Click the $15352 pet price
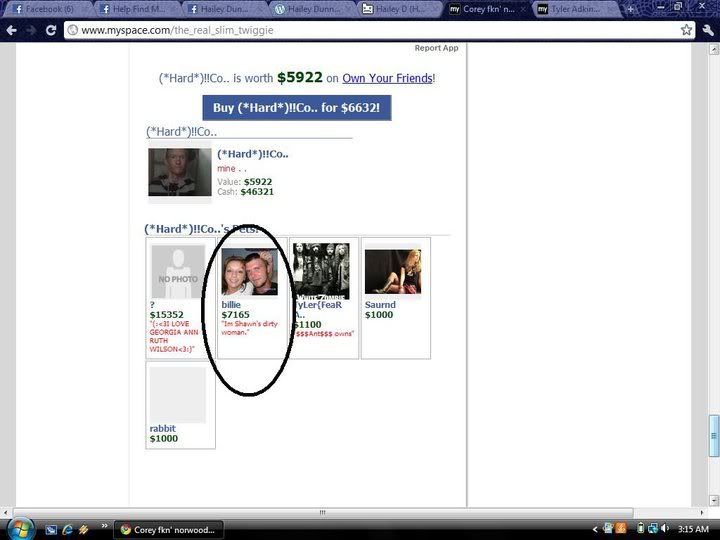 pos(166,315)
